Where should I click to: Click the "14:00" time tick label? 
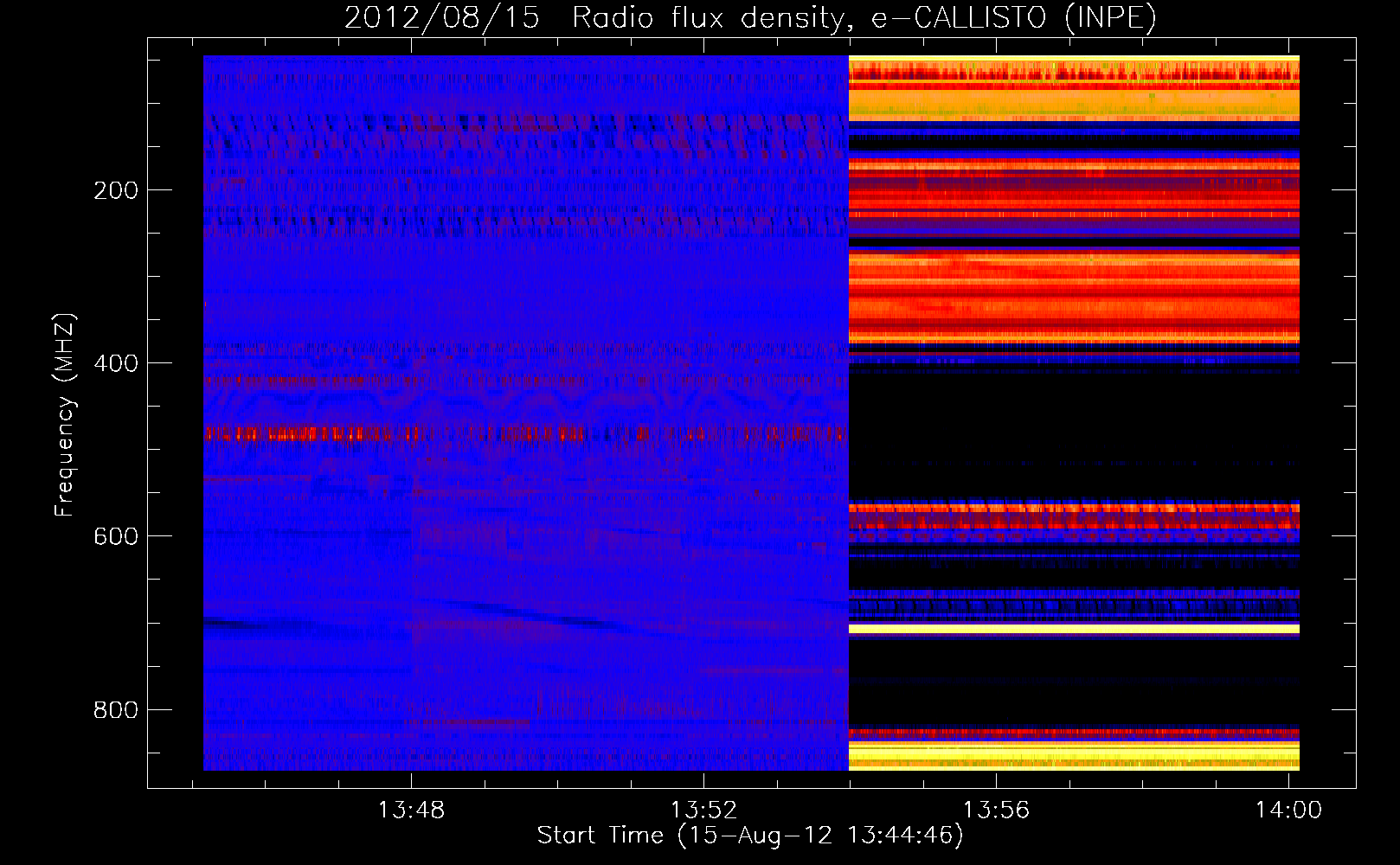click(x=1288, y=810)
